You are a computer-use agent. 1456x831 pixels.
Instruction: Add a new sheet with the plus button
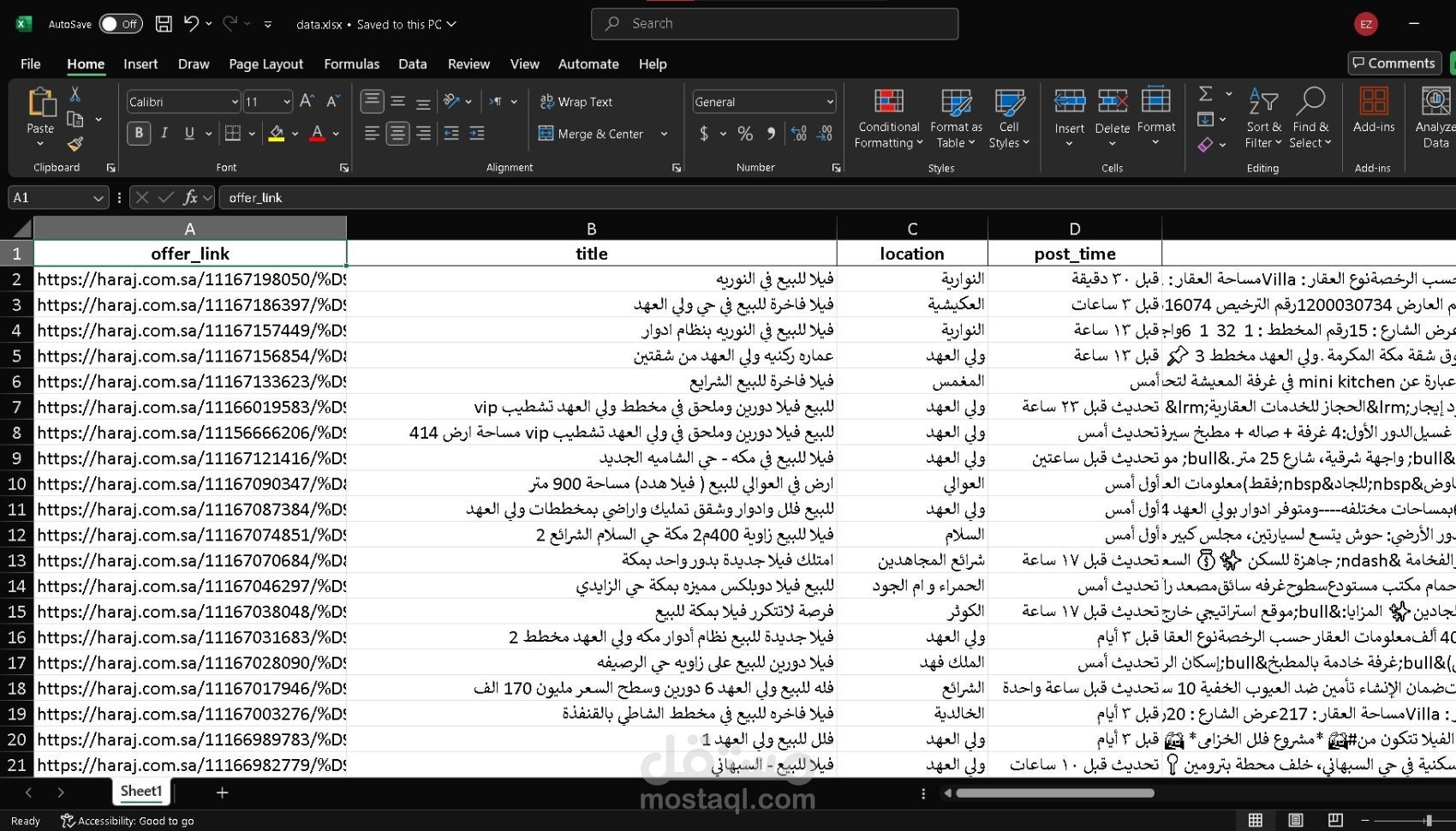coord(221,792)
